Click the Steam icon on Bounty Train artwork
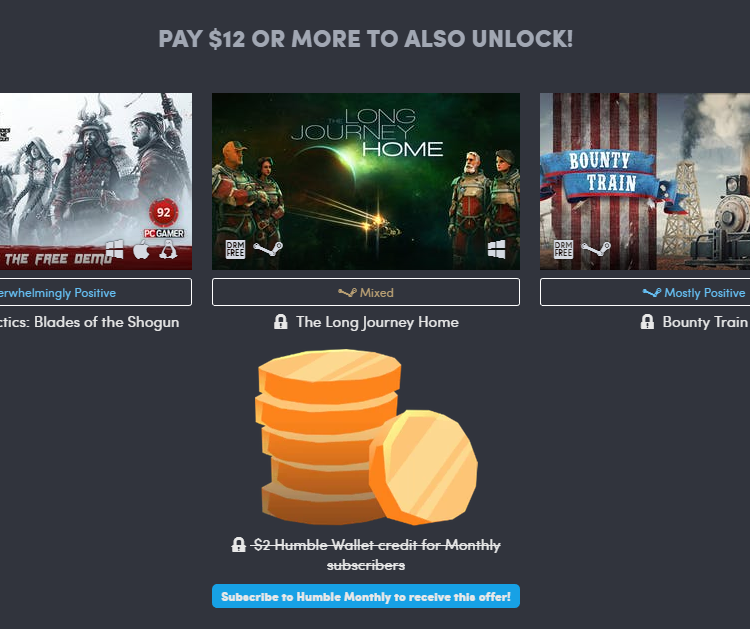 coord(596,249)
